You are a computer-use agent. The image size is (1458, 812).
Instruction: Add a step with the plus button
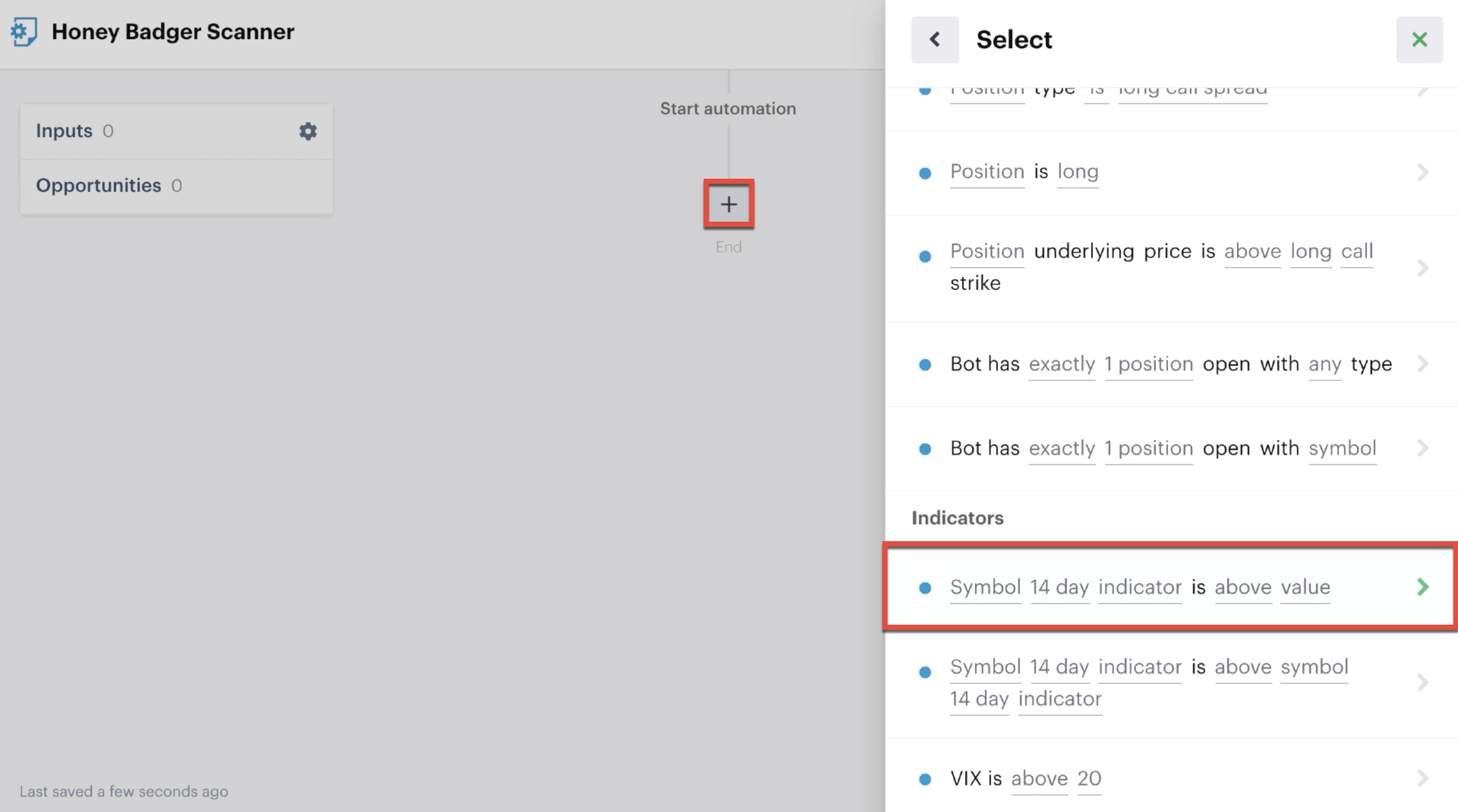728,205
